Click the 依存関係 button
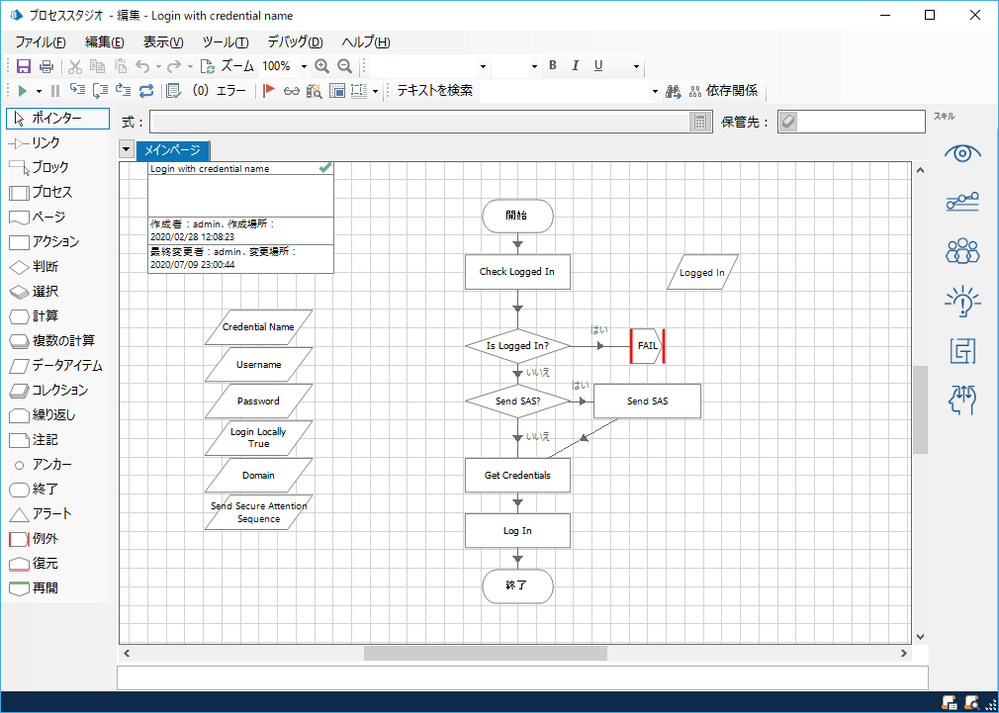The image size is (999, 713). pos(724,91)
